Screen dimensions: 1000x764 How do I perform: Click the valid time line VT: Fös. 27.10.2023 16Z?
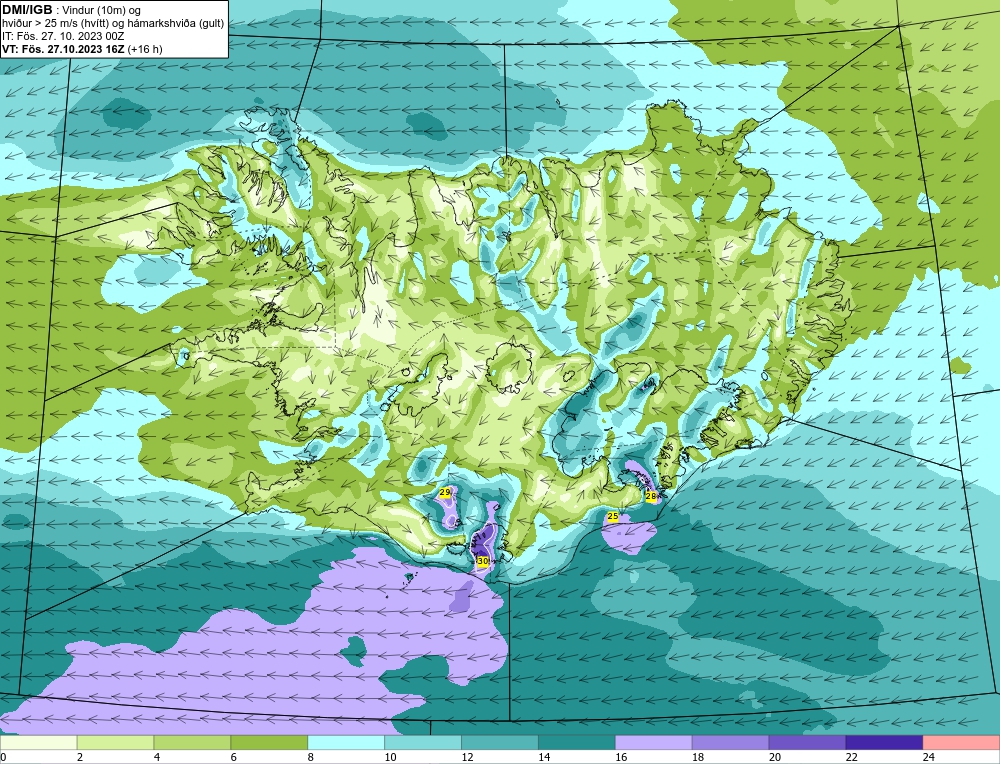point(63,49)
